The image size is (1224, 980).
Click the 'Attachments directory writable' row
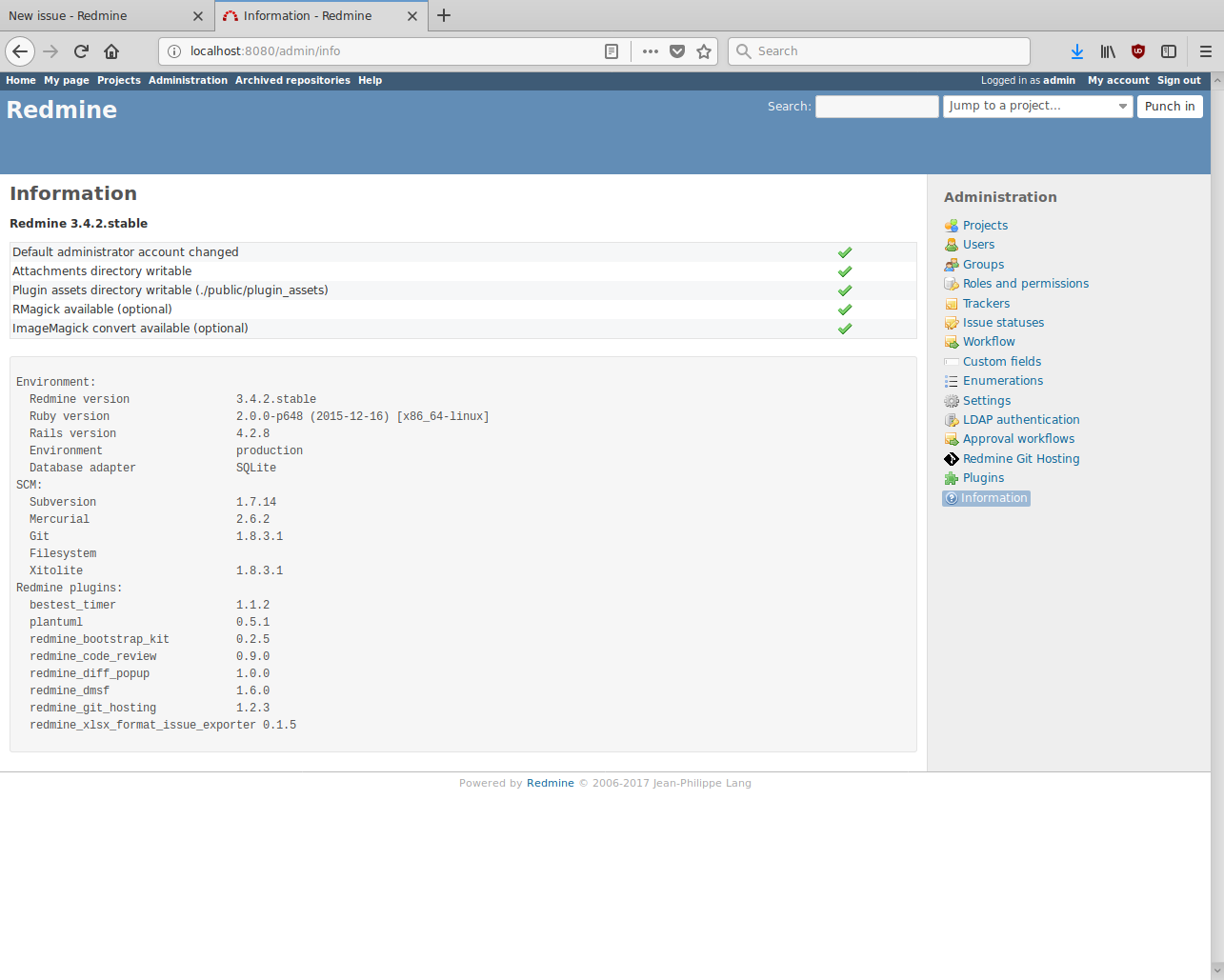pos(463,271)
